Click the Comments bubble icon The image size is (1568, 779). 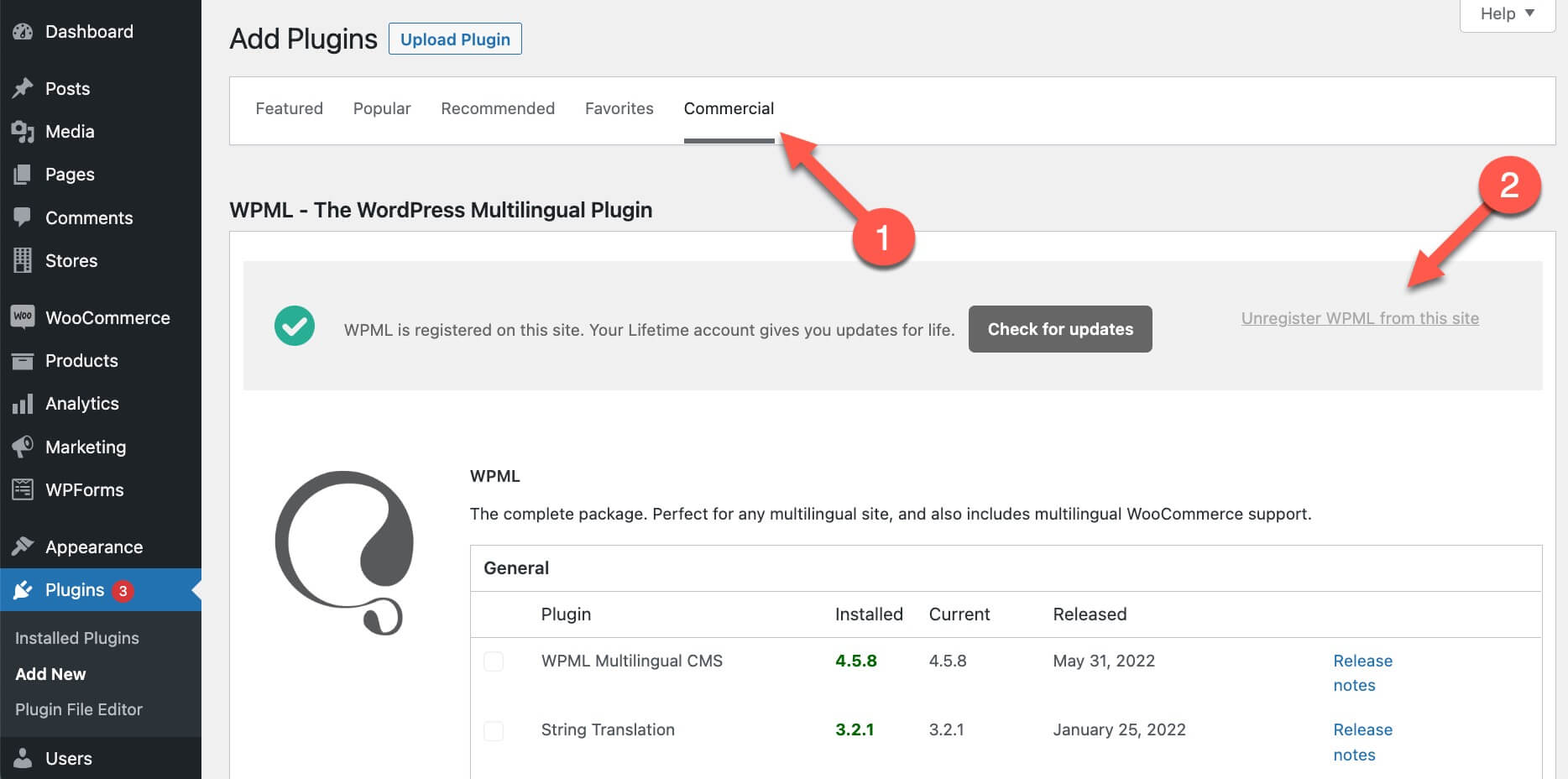coord(23,217)
